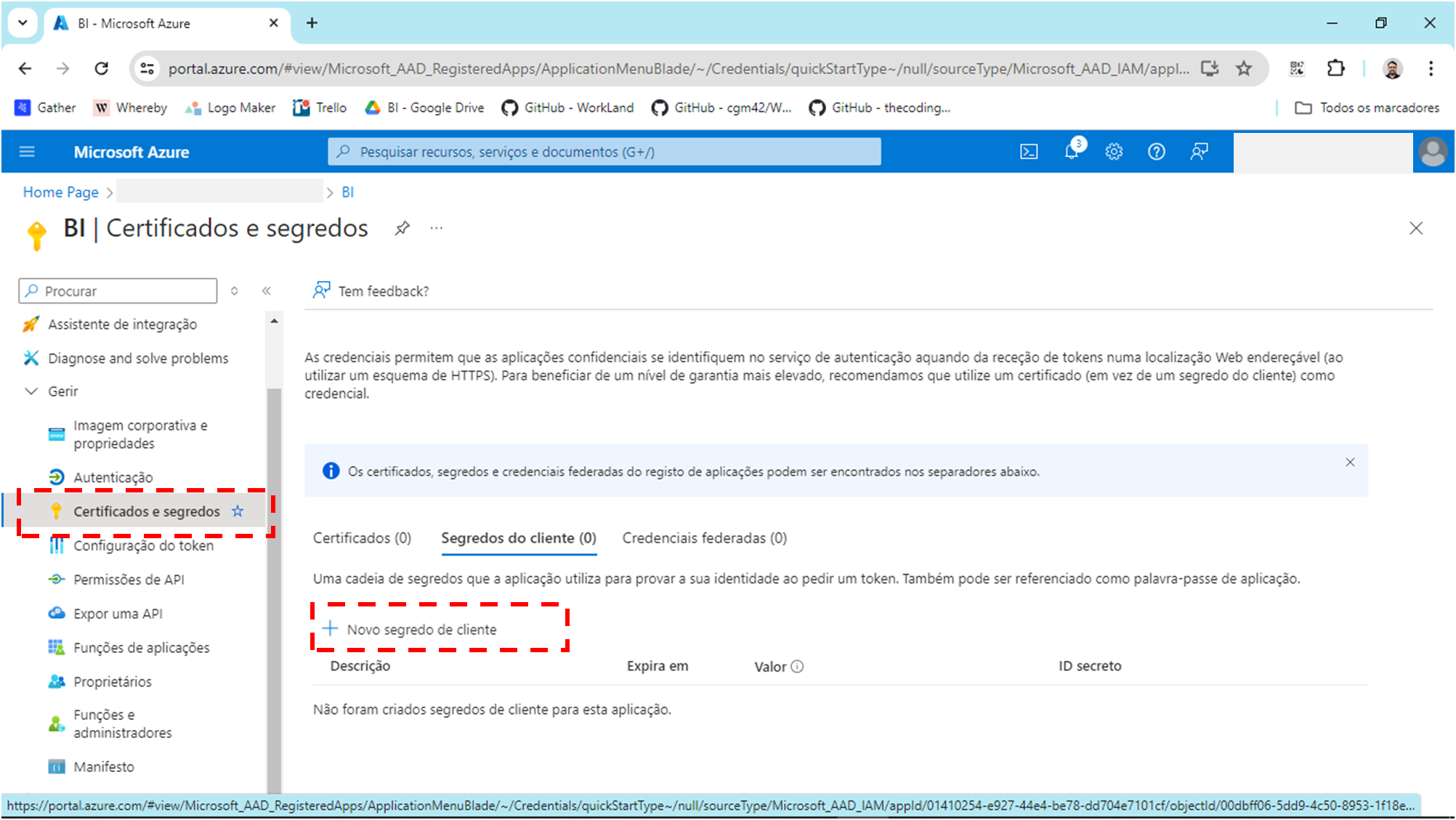The image size is (1456, 820).
Task: Collapse the Gerir section
Action: pyautogui.click(x=31, y=391)
